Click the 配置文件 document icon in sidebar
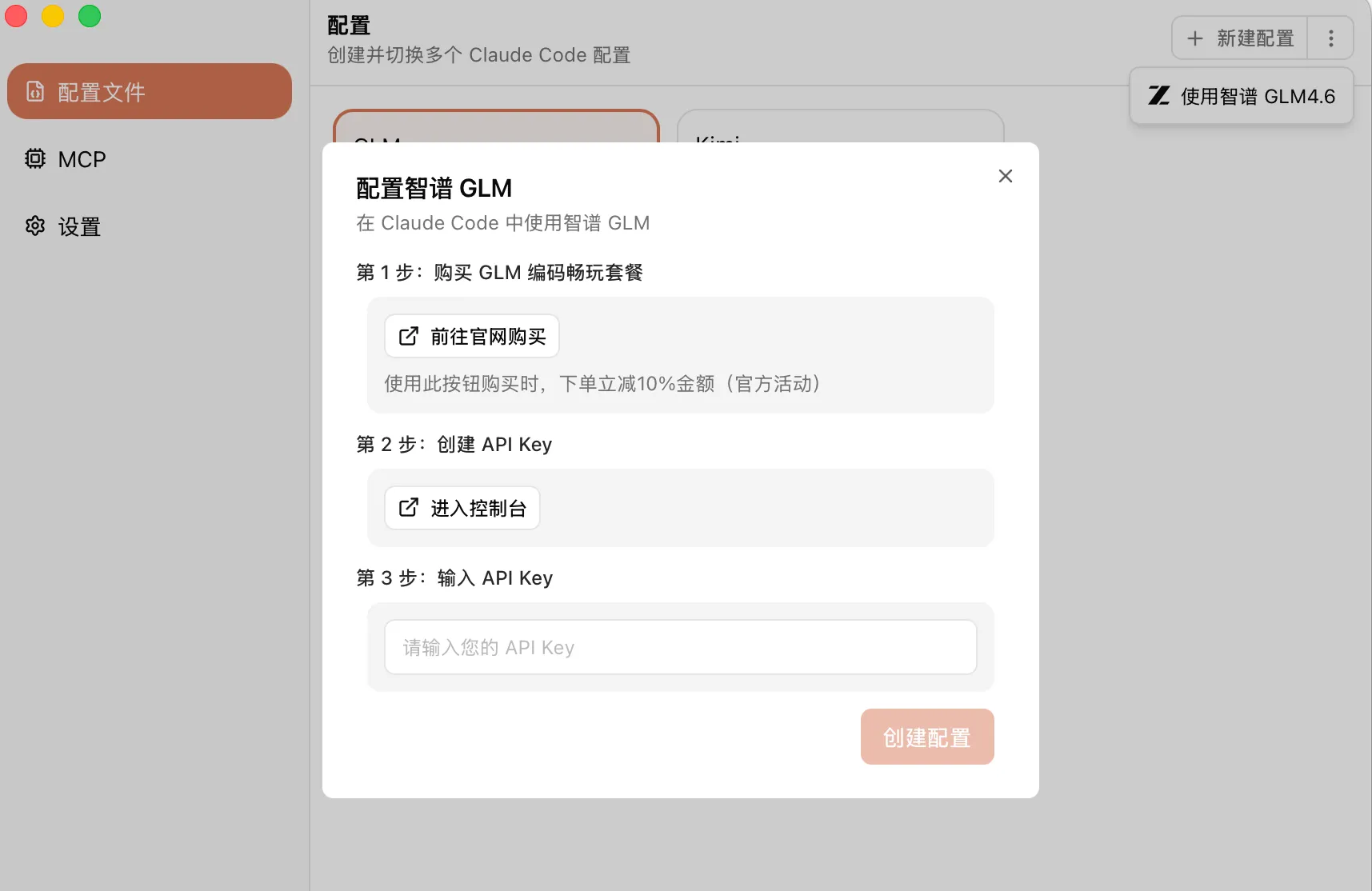Viewport: 1372px width, 891px height. [35, 92]
